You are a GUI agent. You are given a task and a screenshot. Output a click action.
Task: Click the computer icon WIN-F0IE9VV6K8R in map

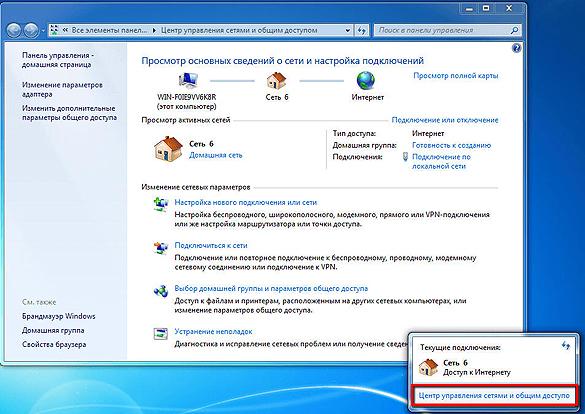(x=188, y=81)
